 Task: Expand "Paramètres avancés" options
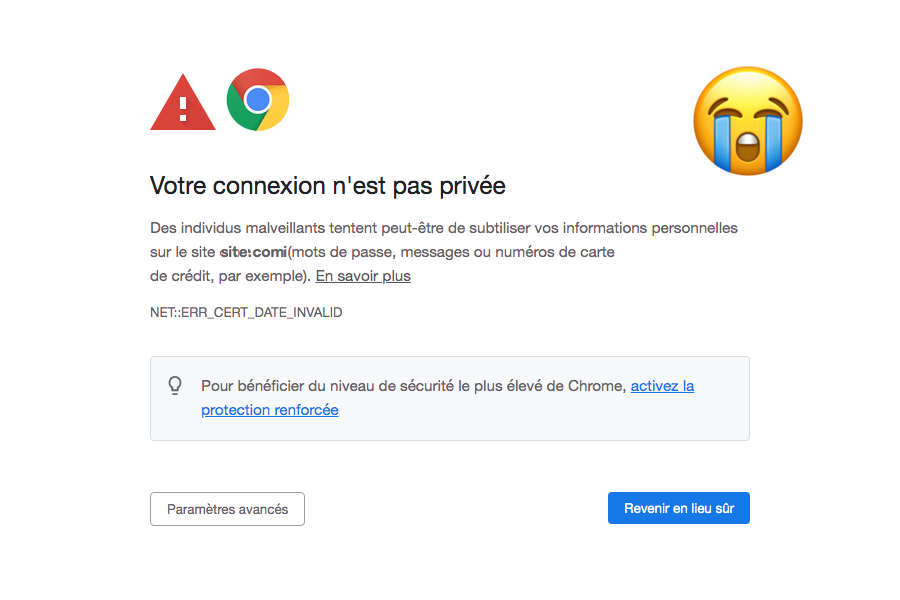coord(227,509)
